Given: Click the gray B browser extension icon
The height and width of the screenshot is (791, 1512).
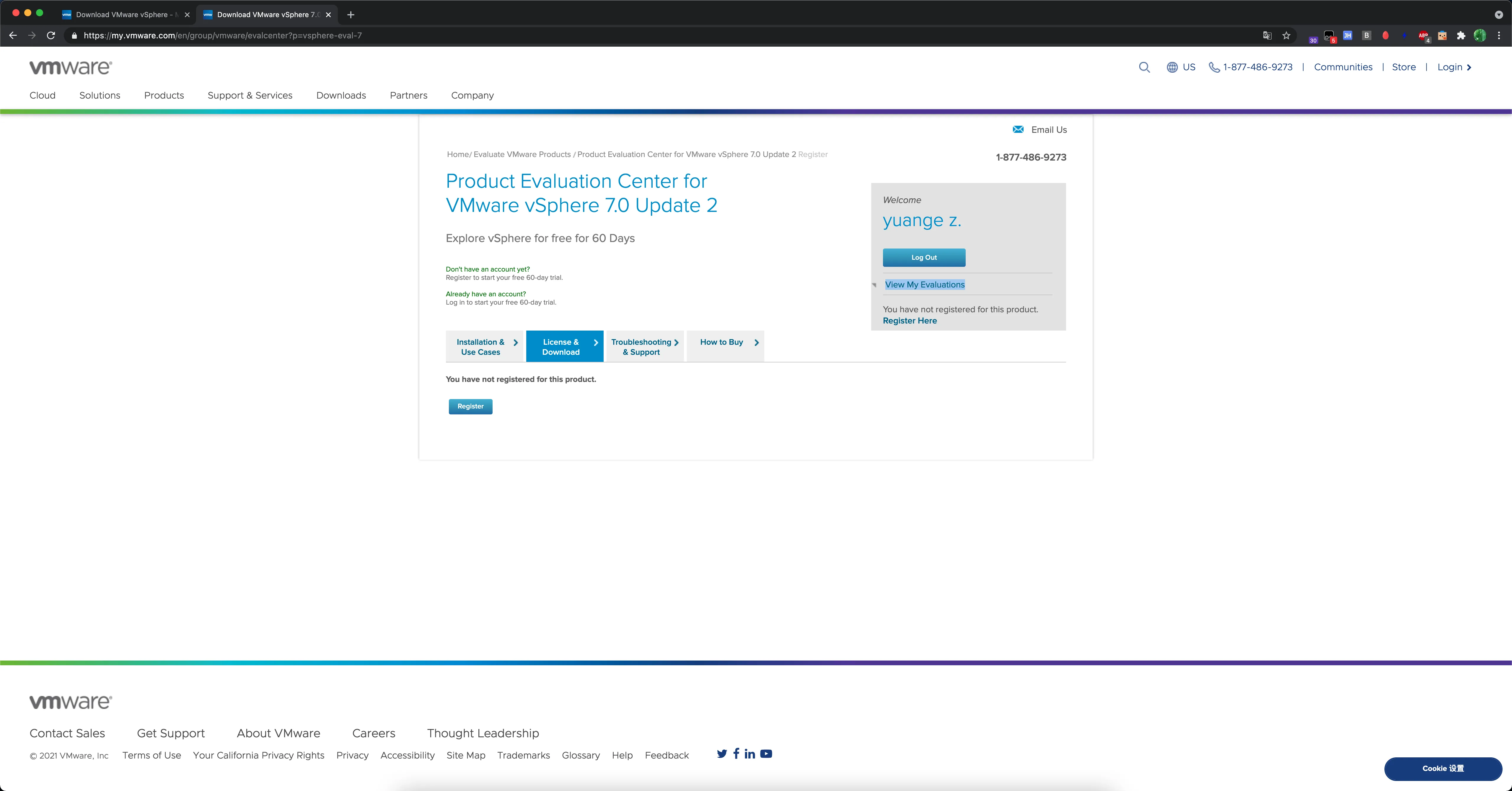Looking at the screenshot, I should click(1366, 35).
